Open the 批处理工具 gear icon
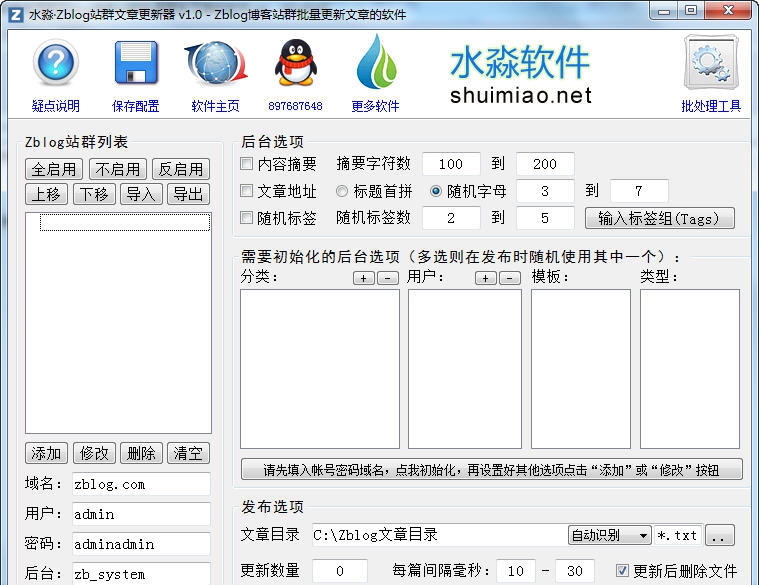This screenshot has height=585, width=759. pos(710,64)
